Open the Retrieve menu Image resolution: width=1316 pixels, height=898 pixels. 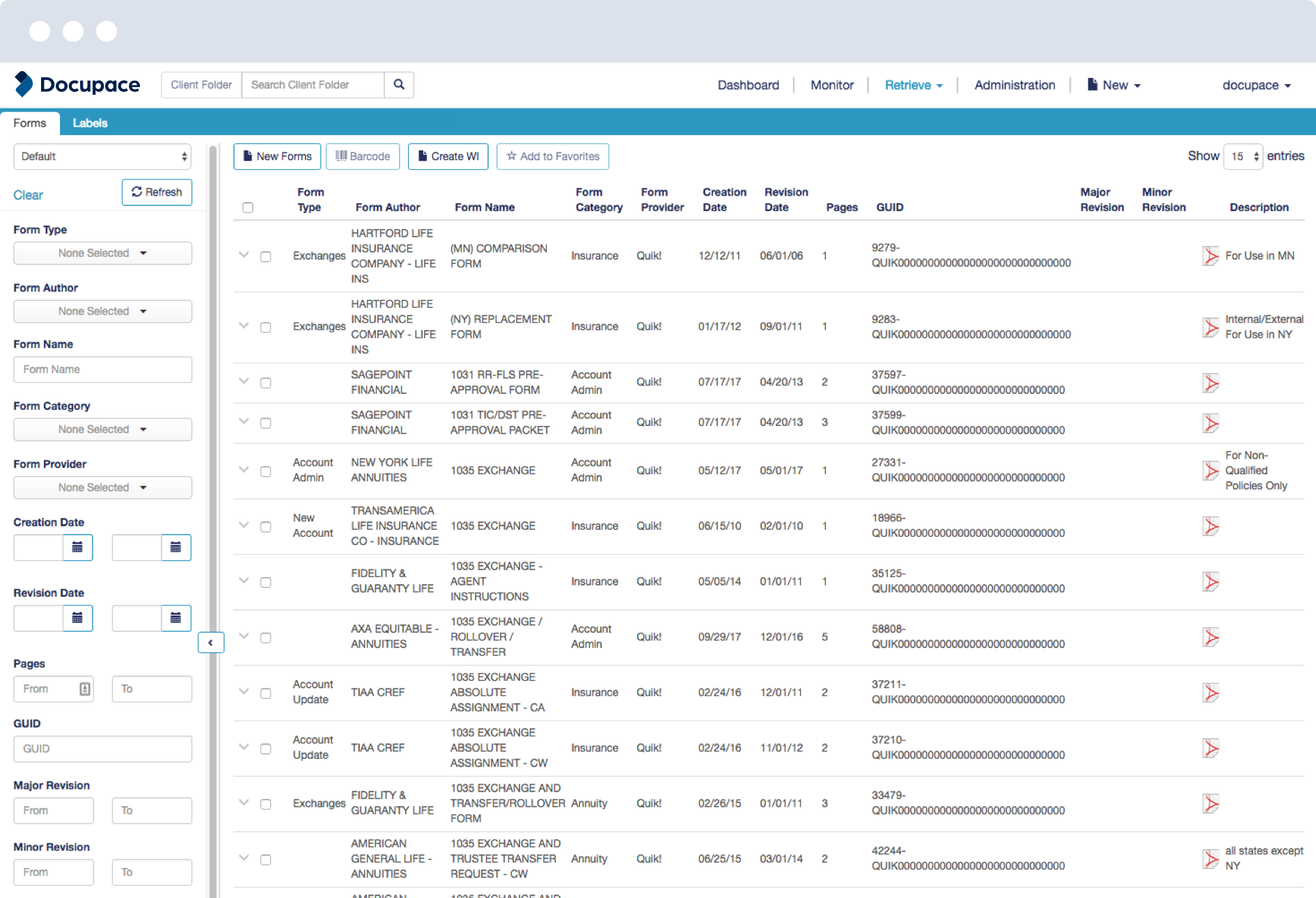coord(913,84)
